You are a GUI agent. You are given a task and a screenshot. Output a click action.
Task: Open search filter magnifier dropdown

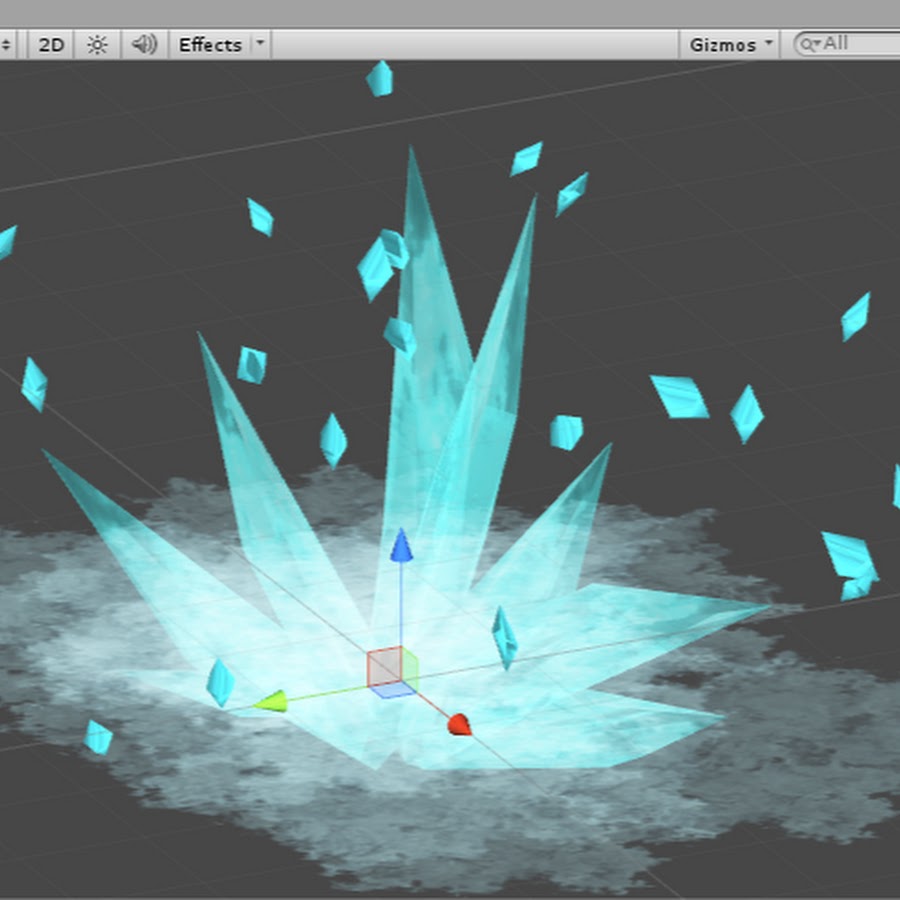(809, 44)
